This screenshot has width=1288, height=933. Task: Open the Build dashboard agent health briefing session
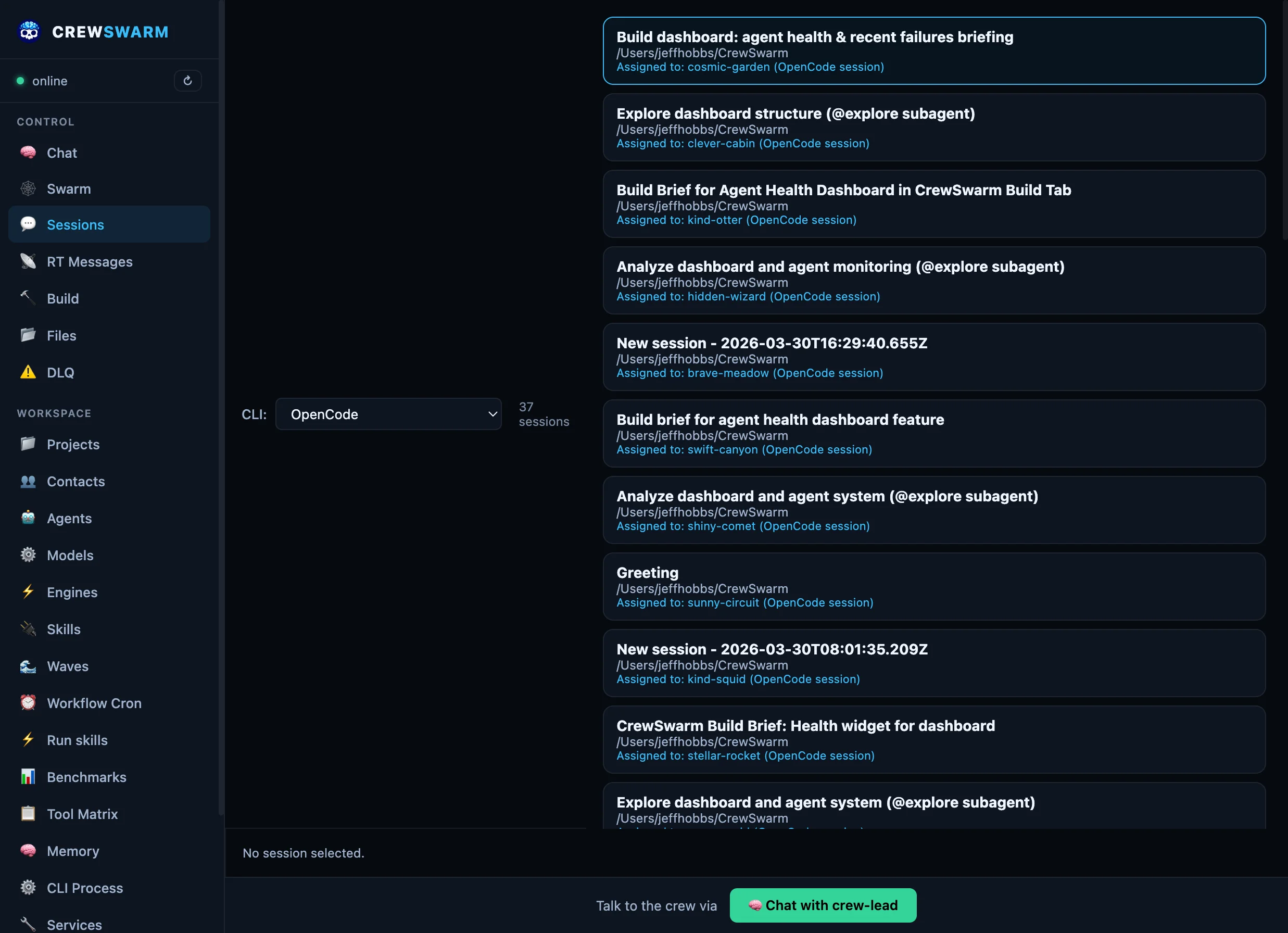933,51
